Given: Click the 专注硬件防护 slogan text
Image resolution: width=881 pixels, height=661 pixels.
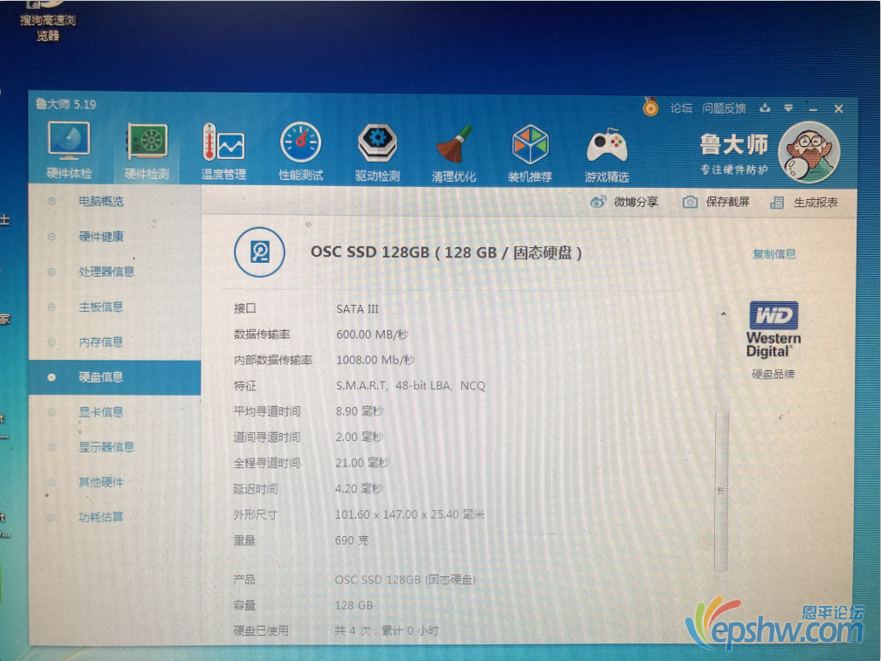Looking at the screenshot, I should [734, 169].
